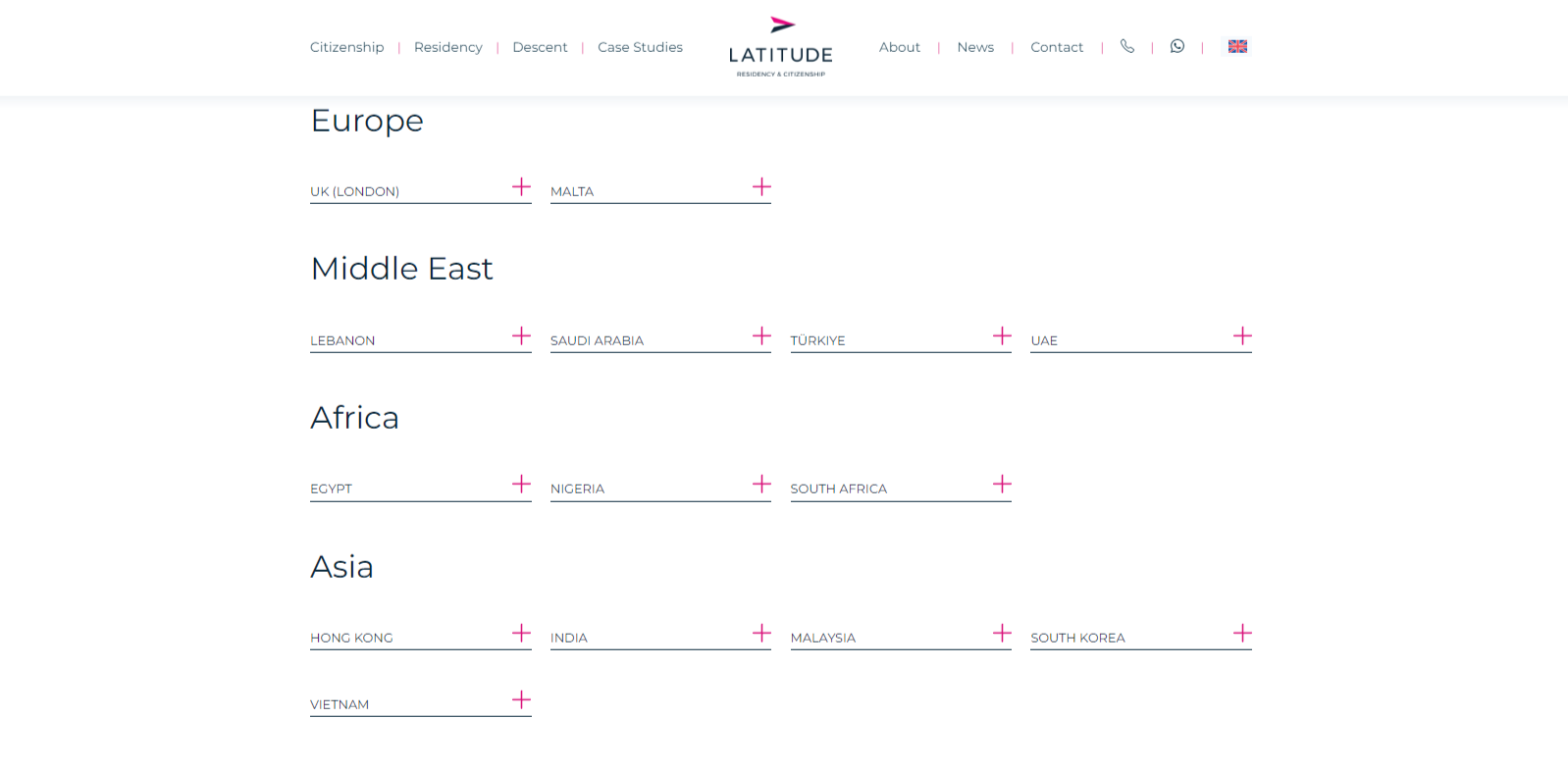
Task: Click the LEBANON label
Action: point(342,340)
